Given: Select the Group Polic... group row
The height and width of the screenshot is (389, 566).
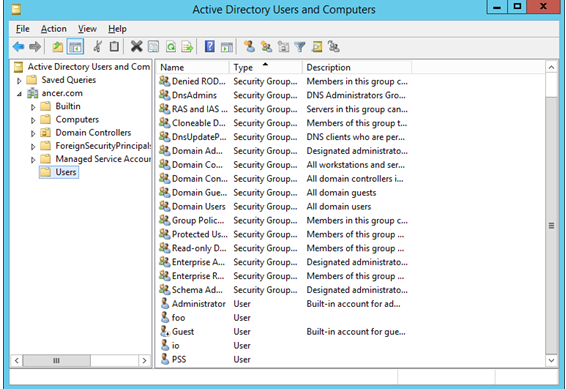Looking at the screenshot, I should pos(283,220).
